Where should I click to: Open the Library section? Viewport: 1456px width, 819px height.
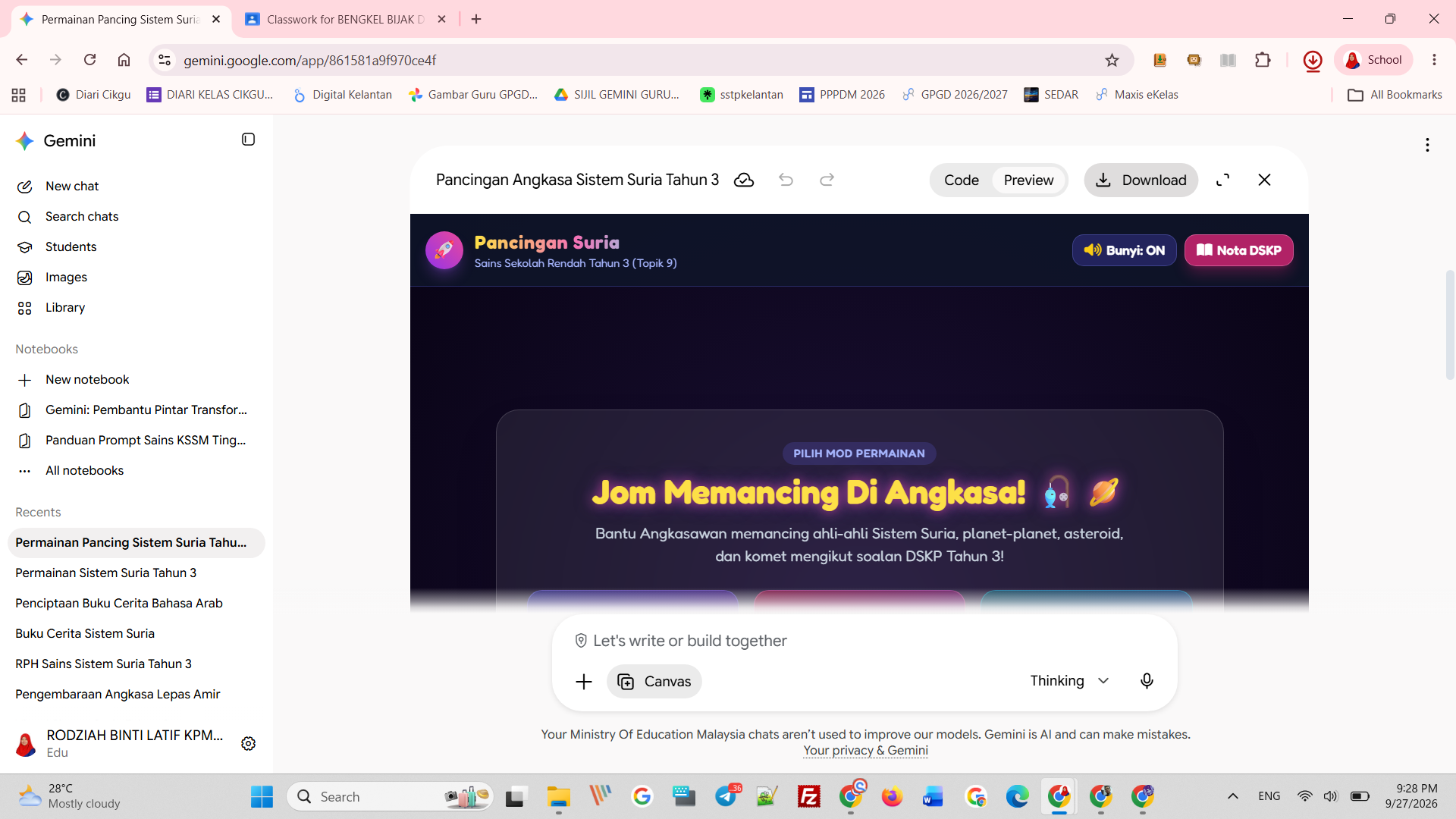tap(136, 308)
